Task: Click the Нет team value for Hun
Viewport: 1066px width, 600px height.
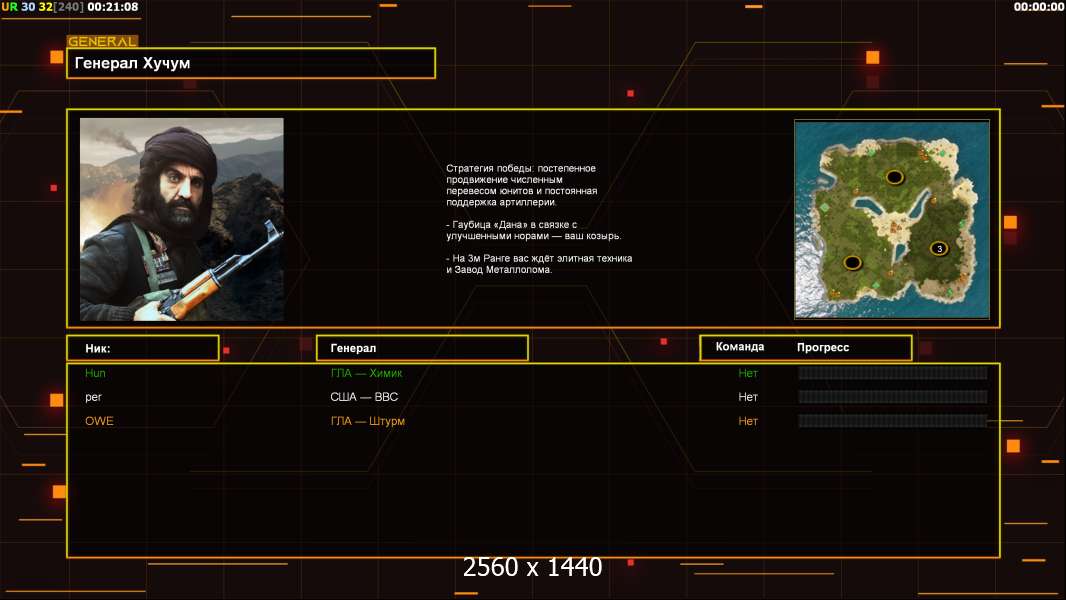Action: (x=748, y=373)
